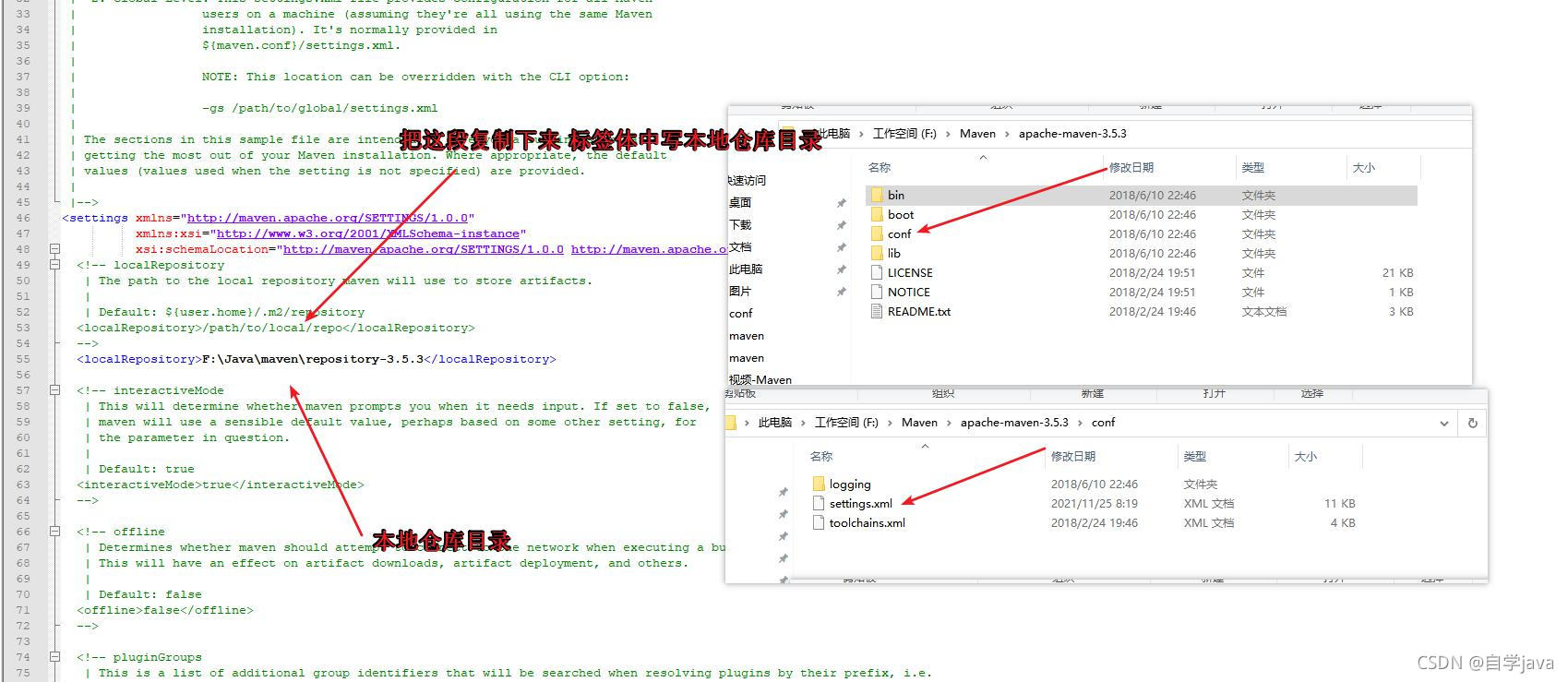This screenshot has width=1568, height=682.
Task: Click the pin icon beside 下载
Action: pos(841,225)
